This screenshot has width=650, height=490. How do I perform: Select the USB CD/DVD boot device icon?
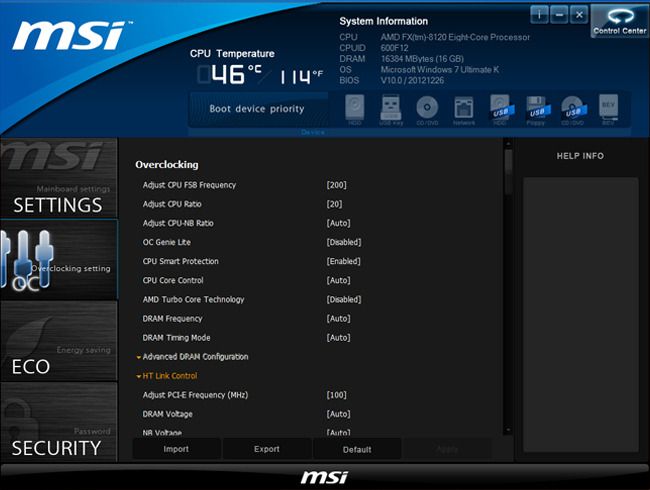pyautogui.click(x=573, y=109)
